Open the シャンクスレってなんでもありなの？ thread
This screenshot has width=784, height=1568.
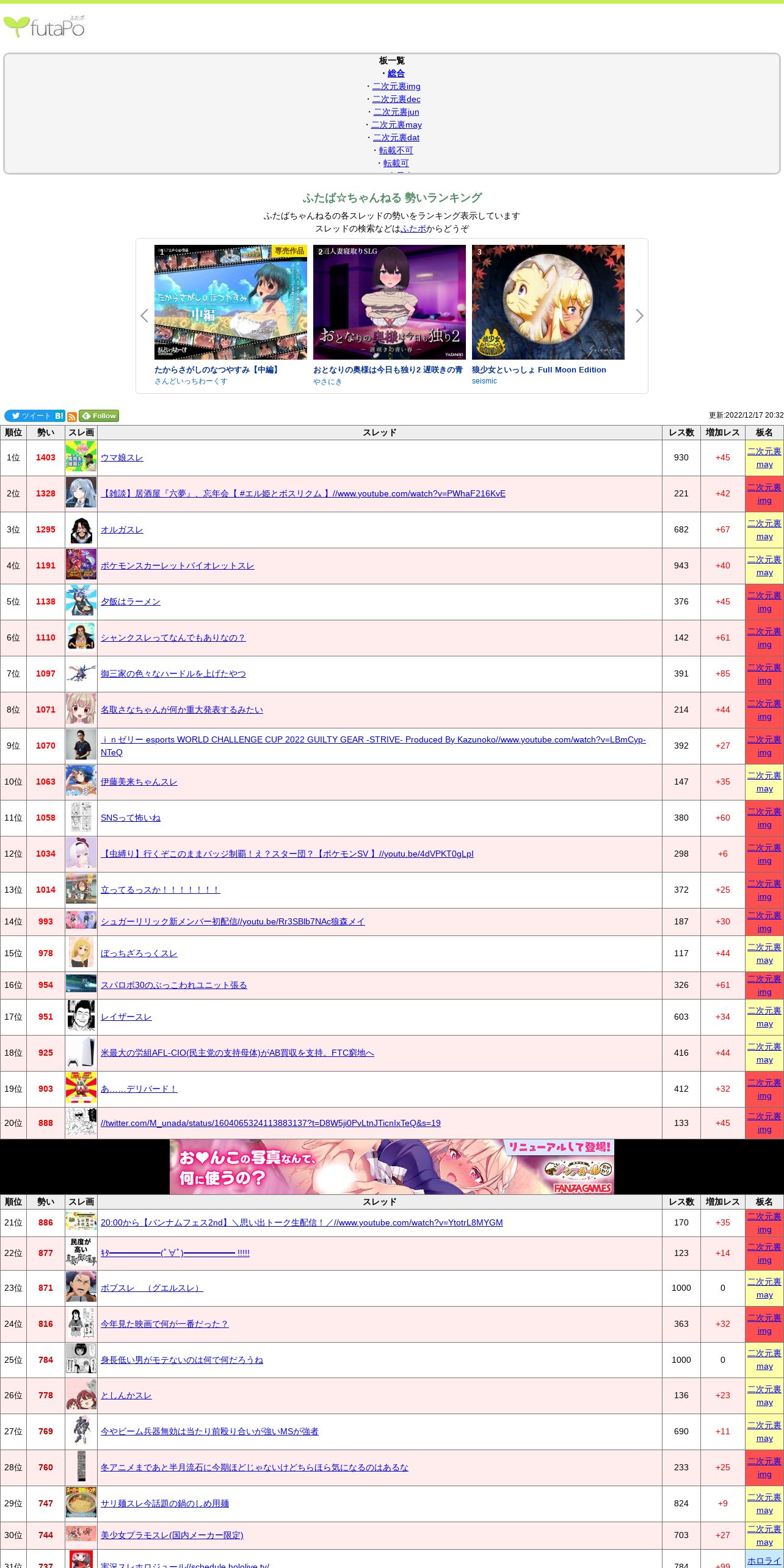(173, 637)
